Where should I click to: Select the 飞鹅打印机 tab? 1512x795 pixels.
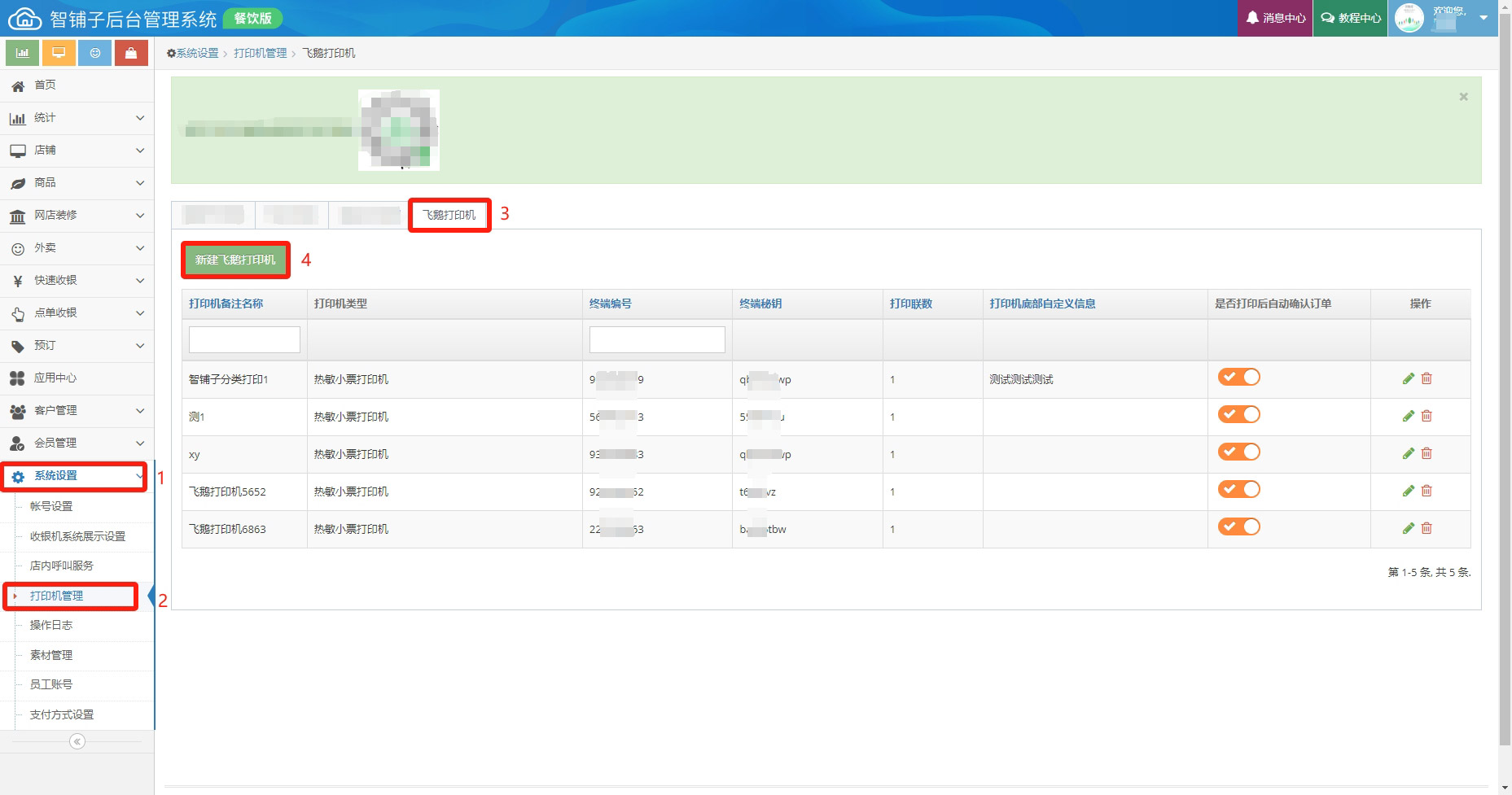tap(449, 215)
